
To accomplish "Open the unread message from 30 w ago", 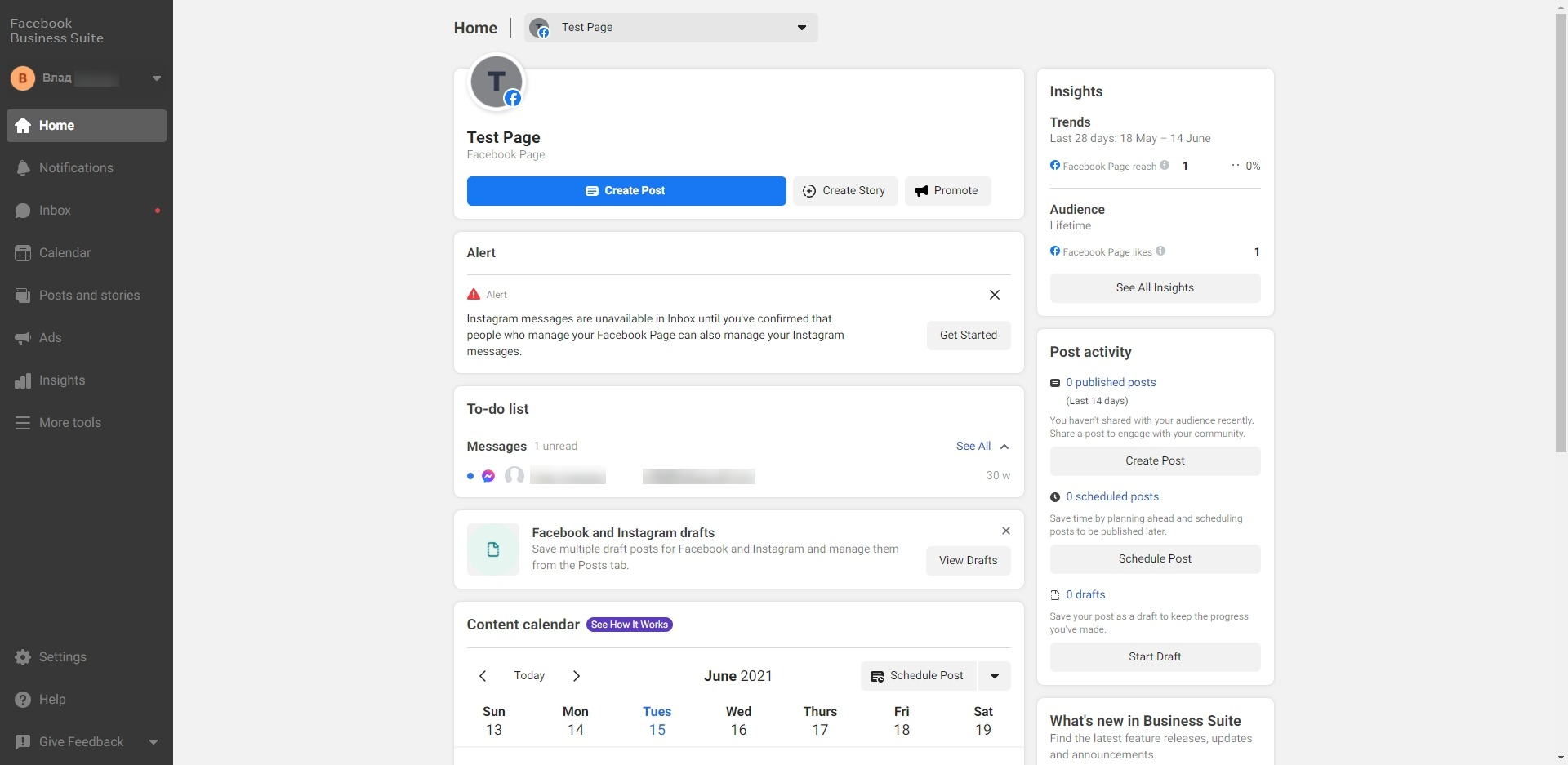I will [x=738, y=476].
